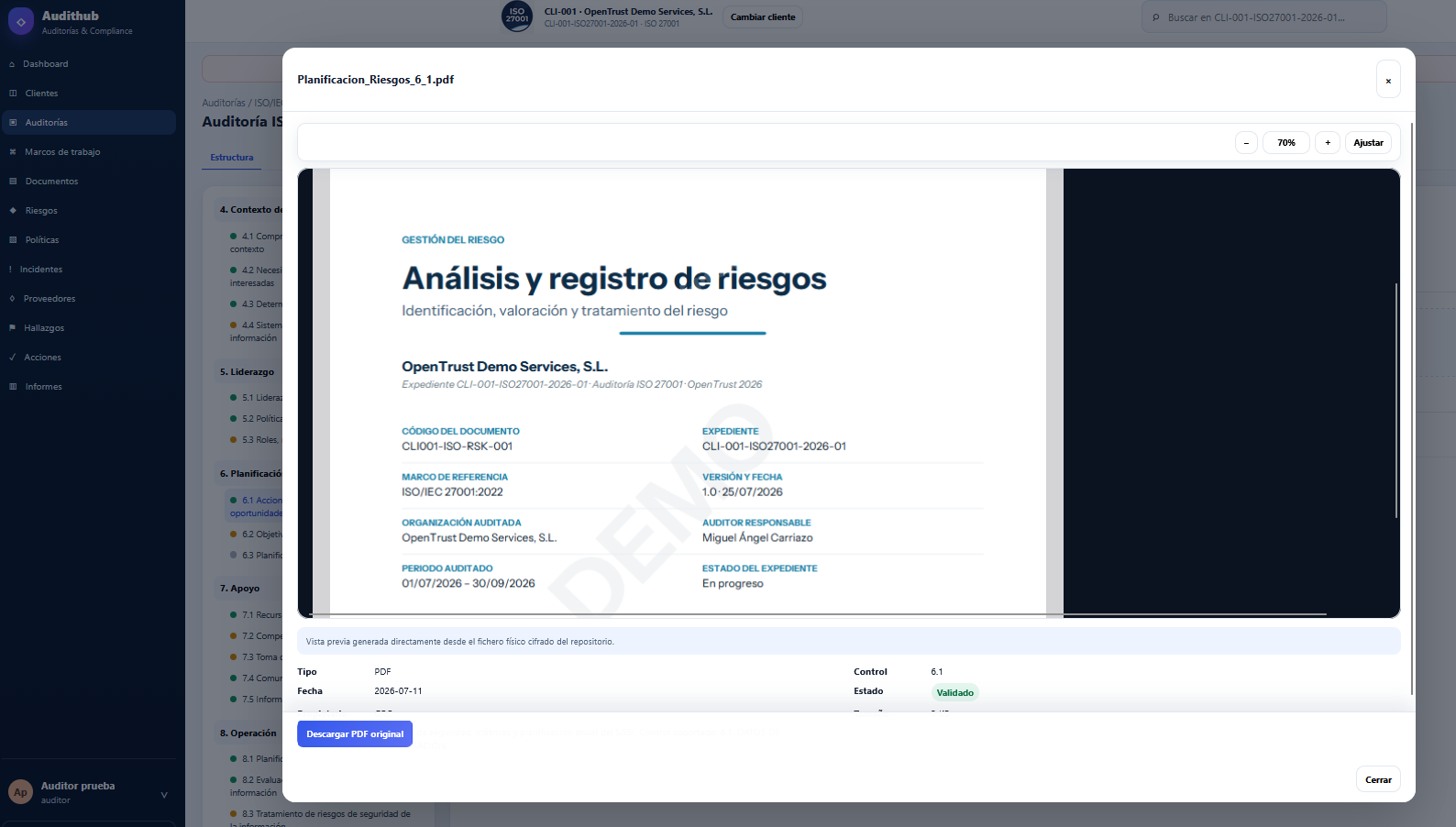Click the PDF preview horizontal scrollbar
The width and height of the screenshot is (1456, 827).
(x=818, y=614)
